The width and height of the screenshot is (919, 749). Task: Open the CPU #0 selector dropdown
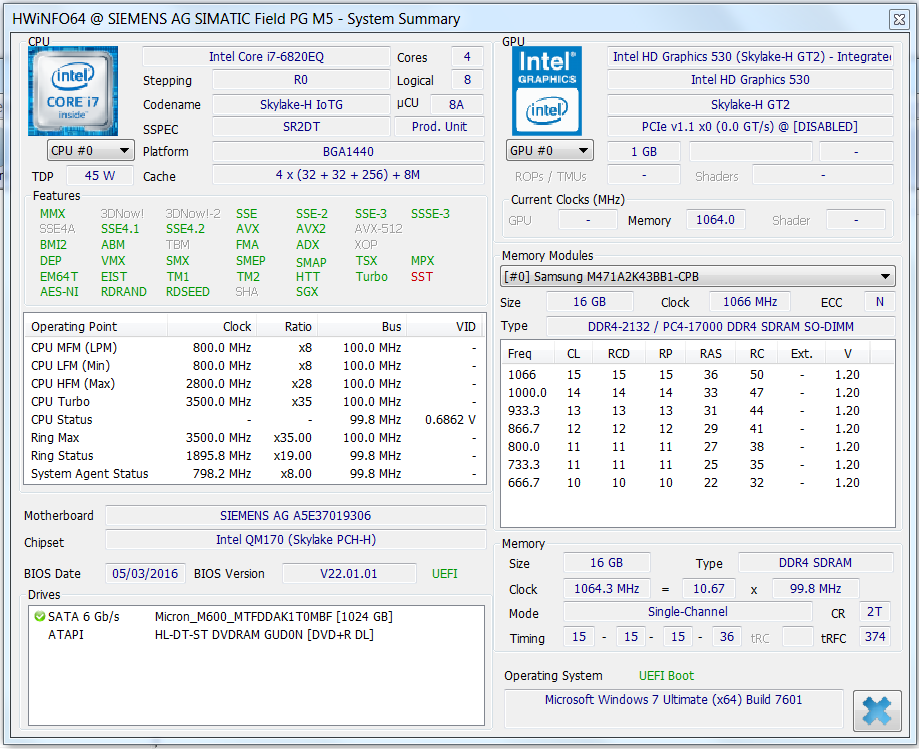tap(90, 151)
